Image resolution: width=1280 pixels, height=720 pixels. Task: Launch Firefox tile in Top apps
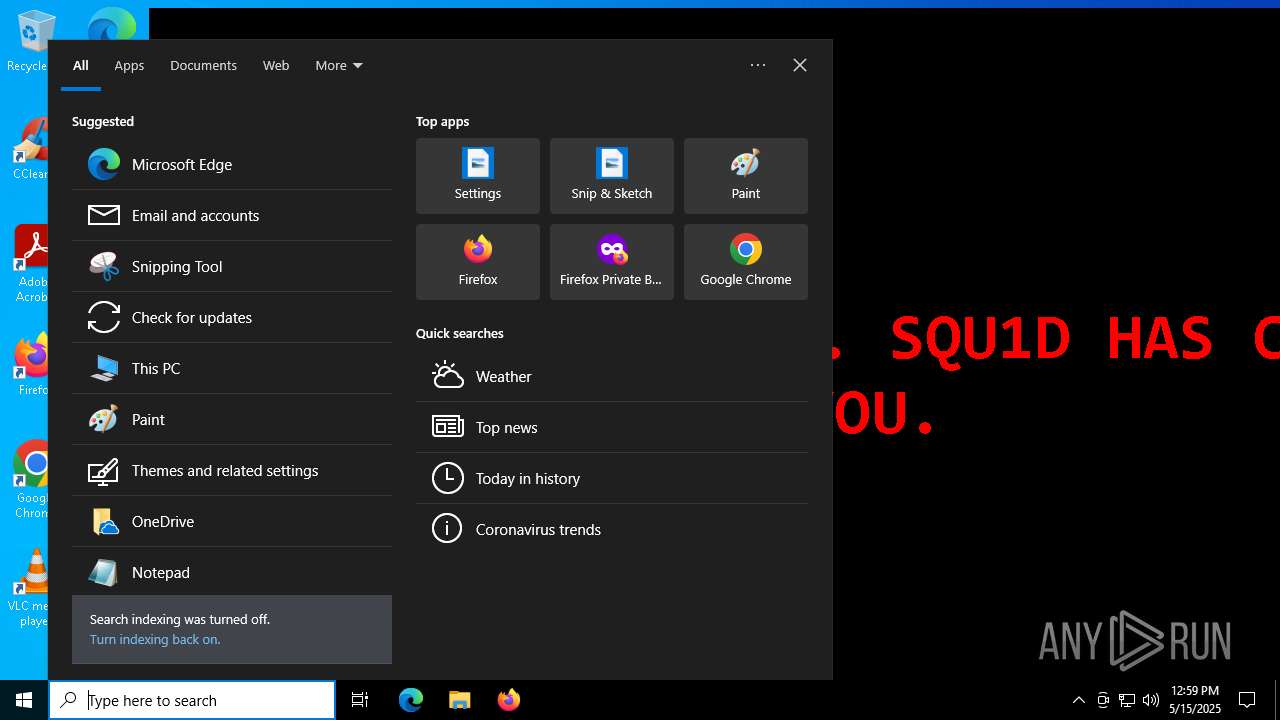[x=478, y=262]
